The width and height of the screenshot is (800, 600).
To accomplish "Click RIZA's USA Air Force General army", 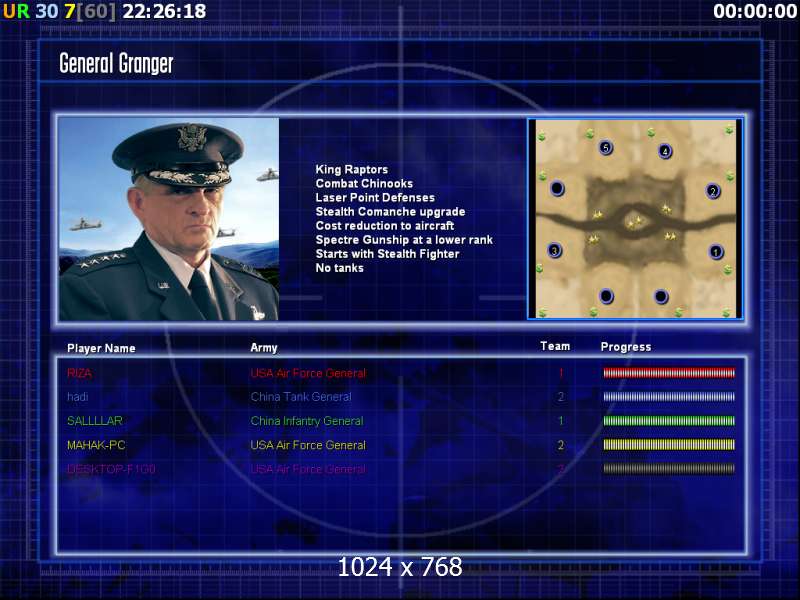I will pyautogui.click(x=308, y=373).
